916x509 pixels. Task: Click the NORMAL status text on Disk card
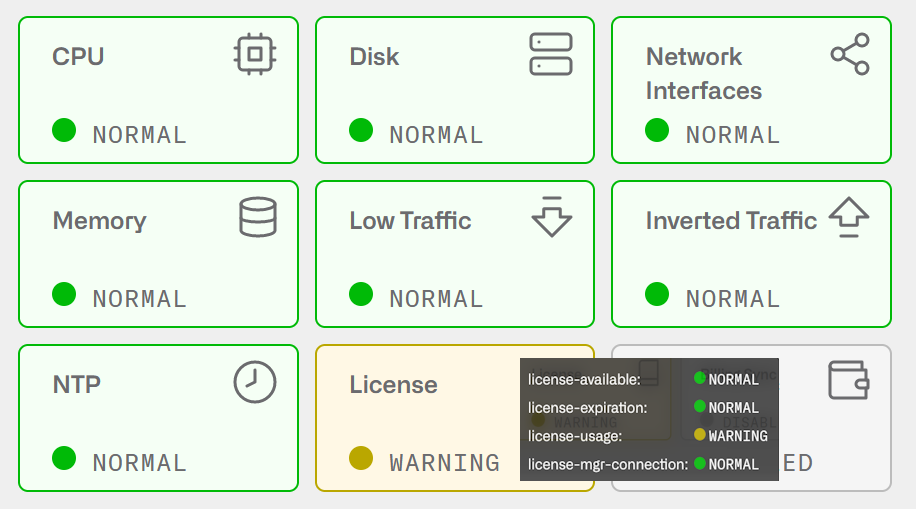tap(436, 135)
